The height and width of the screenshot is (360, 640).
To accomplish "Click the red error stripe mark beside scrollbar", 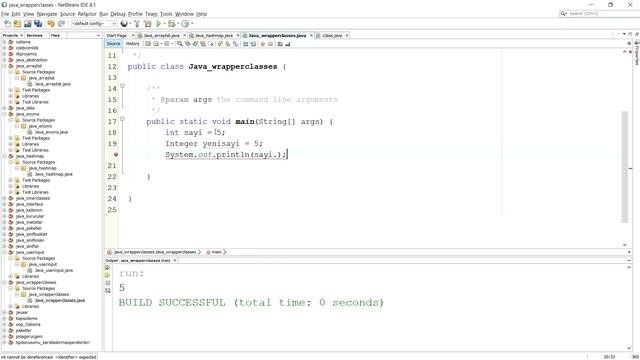I will (x=631, y=169).
